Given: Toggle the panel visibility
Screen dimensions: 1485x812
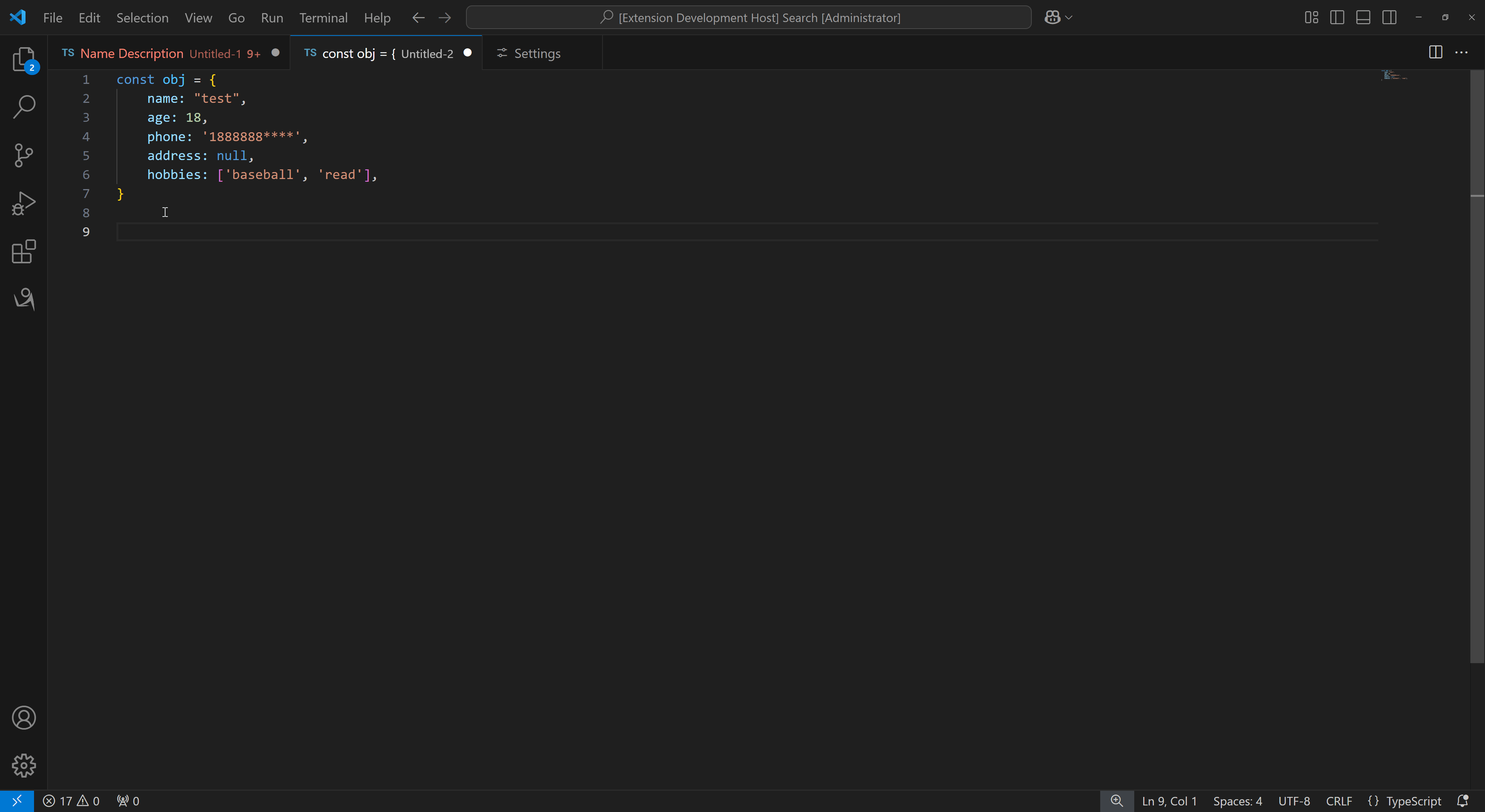Looking at the screenshot, I should click(x=1363, y=17).
